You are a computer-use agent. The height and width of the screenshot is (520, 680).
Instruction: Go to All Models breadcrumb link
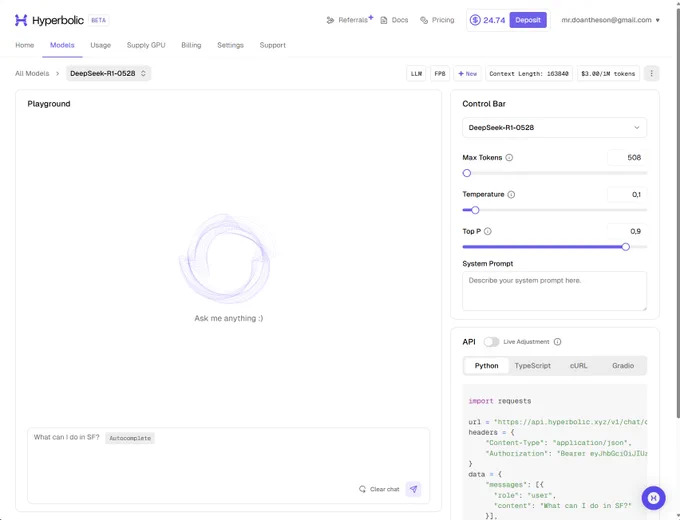click(32, 74)
